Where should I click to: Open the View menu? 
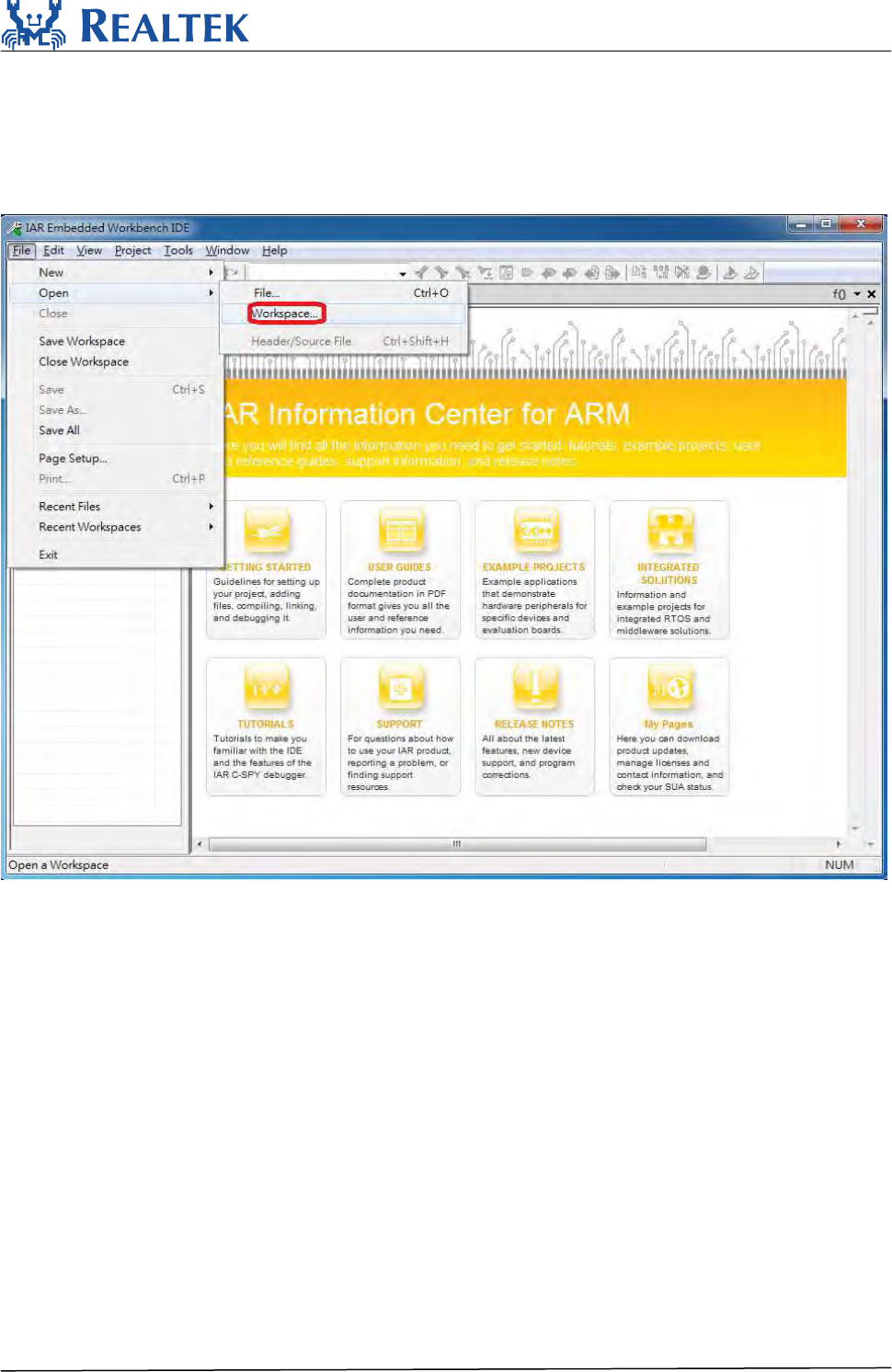point(89,250)
